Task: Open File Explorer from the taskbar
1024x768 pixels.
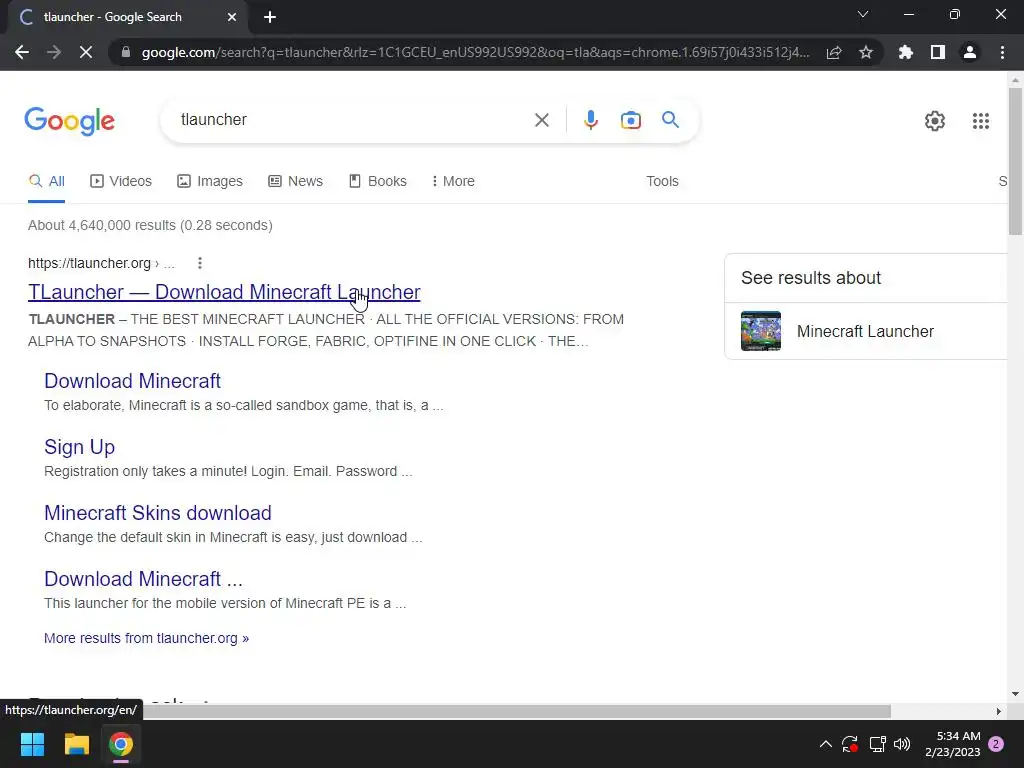Action: pyautogui.click(x=76, y=744)
